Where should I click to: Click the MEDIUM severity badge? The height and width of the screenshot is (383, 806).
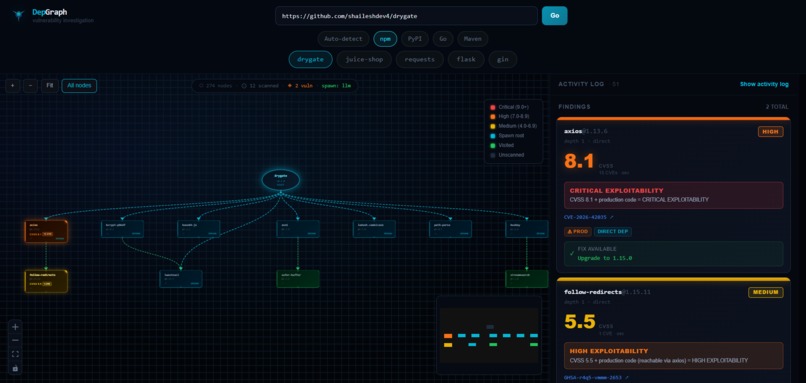(x=766, y=293)
